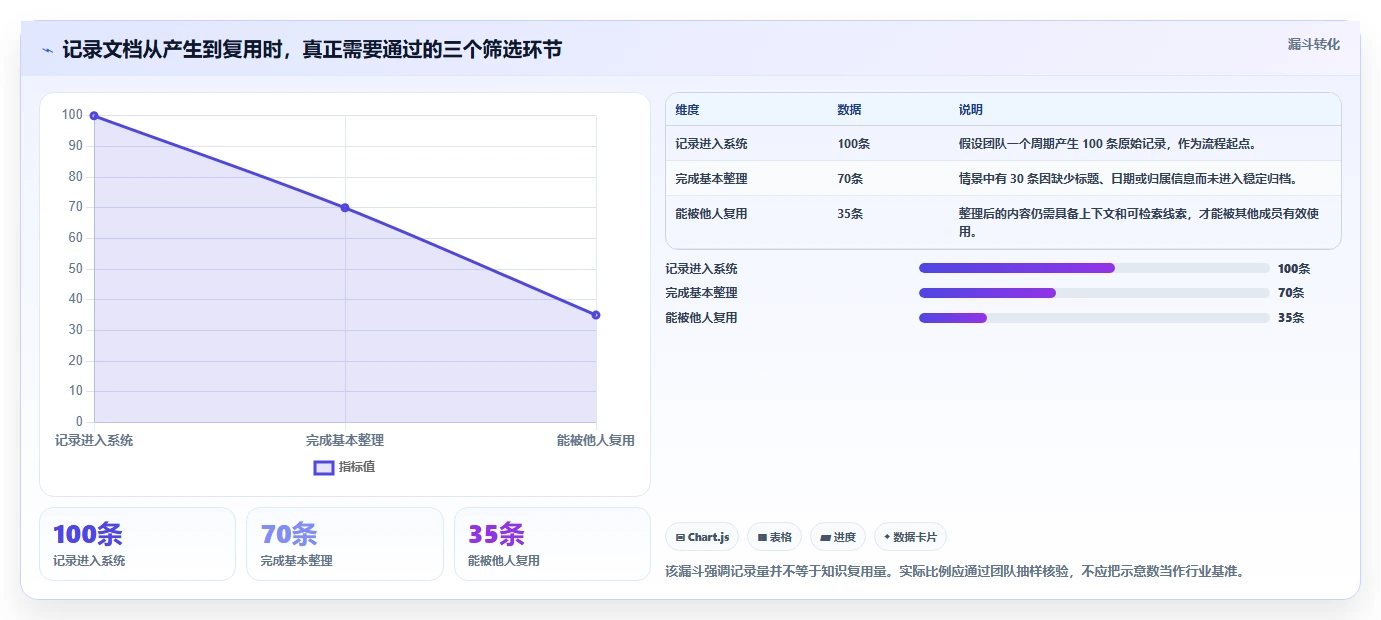Image resolution: width=1381 pixels, height=620 pixels.
Task: Click the 维度 table column header
Action: (x=687, y=110)
